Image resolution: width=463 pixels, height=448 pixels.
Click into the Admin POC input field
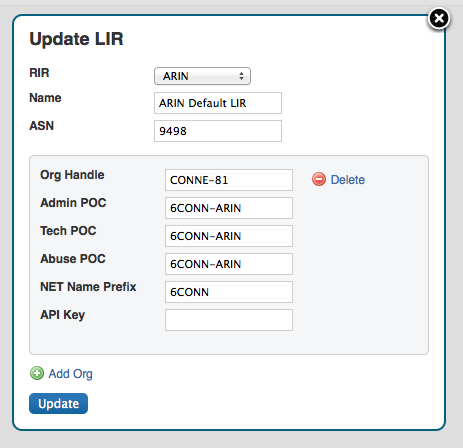[x=229, y=208]
